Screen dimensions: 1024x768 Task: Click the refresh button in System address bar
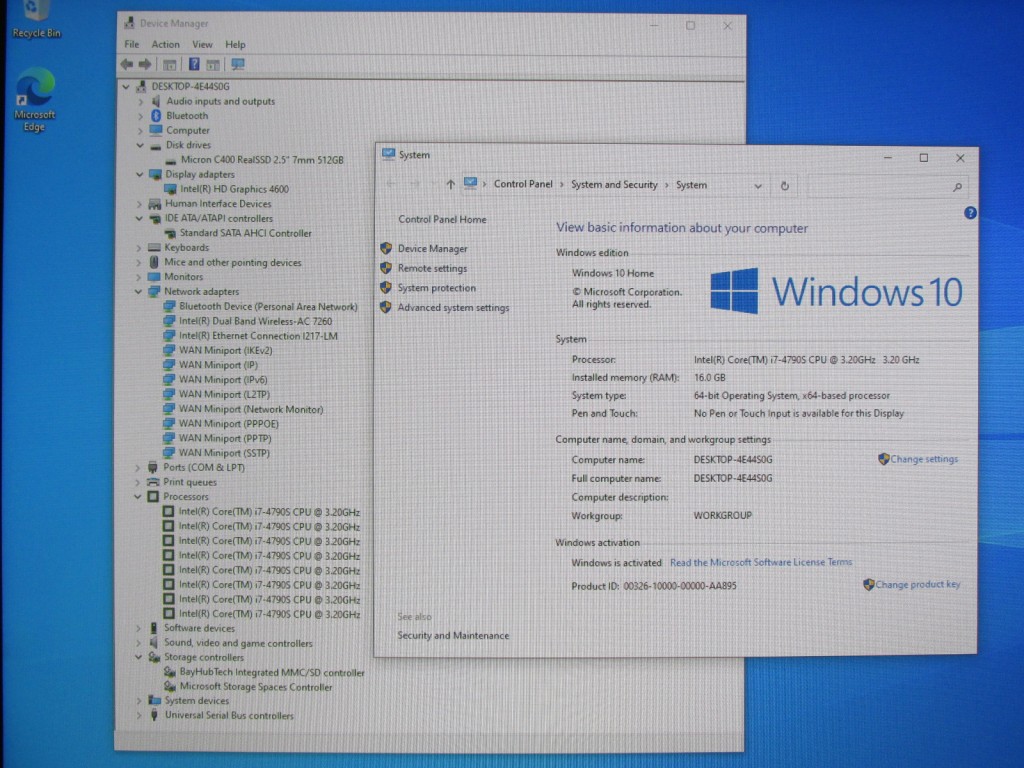point(785,185)
